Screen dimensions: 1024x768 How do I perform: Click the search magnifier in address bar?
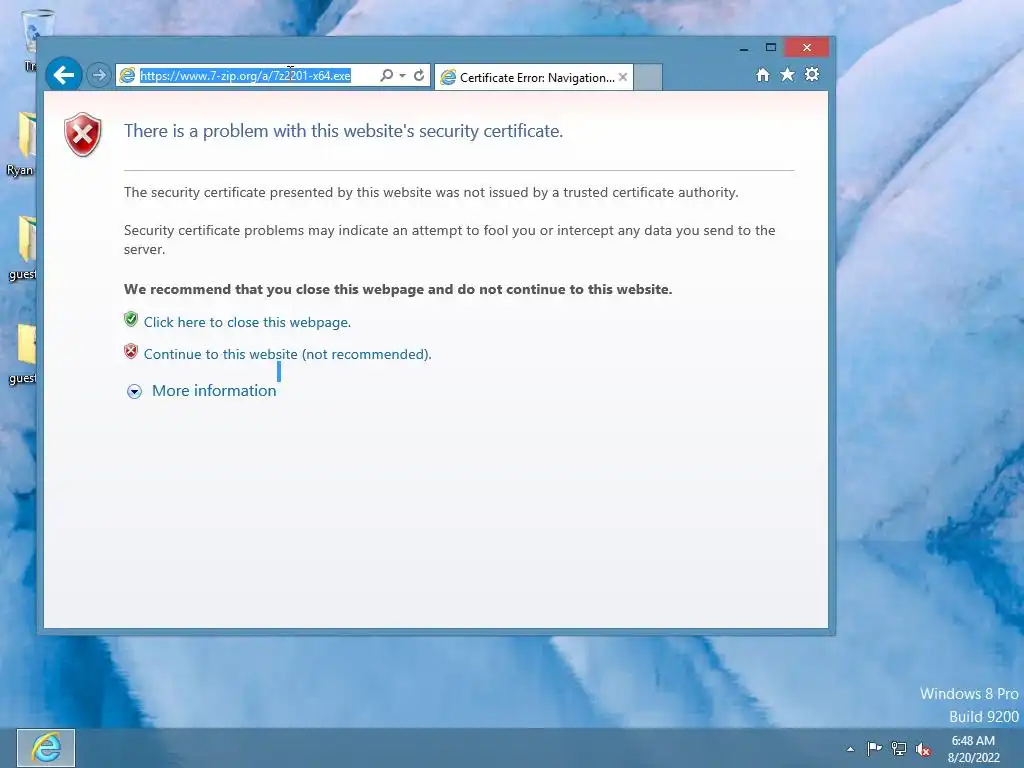pos(387,76)
